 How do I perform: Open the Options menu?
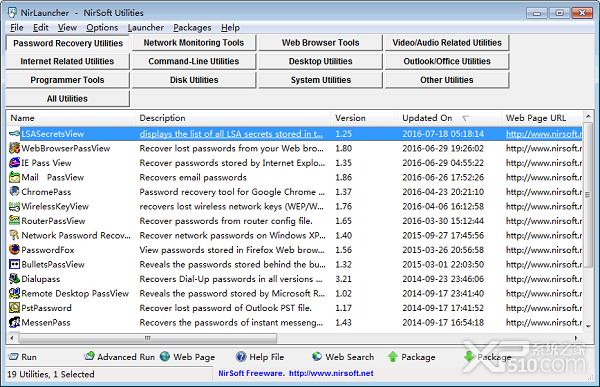(x=102, y=28)
